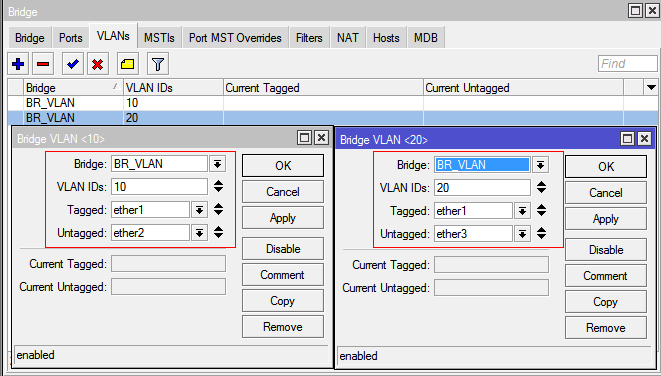The width and height of the screenshot is (661, 376).
Task: Toggle the VLAN IDs up/down arrows in the VLAN 10 dialog
Action: point(218,187)
